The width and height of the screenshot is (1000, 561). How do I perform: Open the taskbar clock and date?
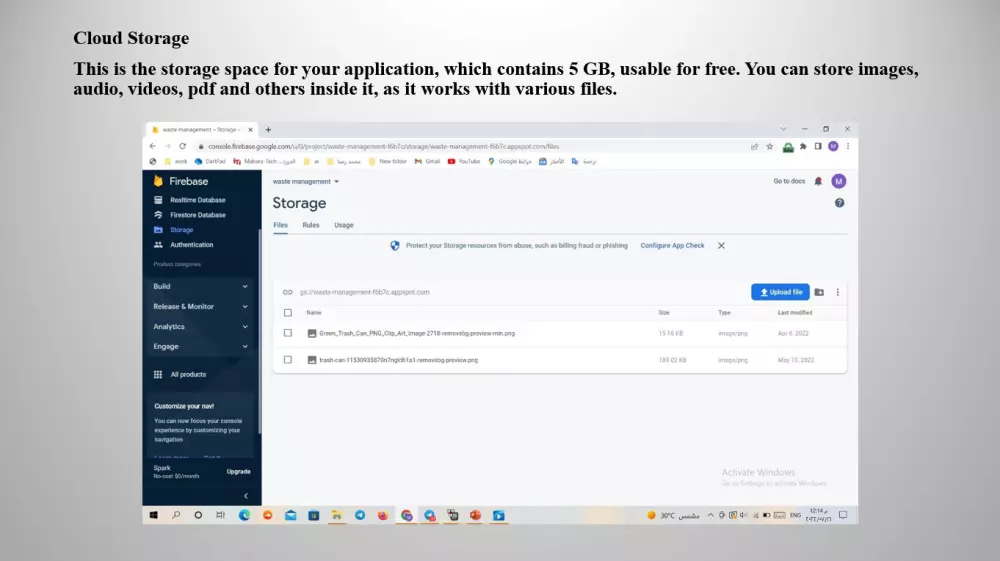[x=818, y=515]
